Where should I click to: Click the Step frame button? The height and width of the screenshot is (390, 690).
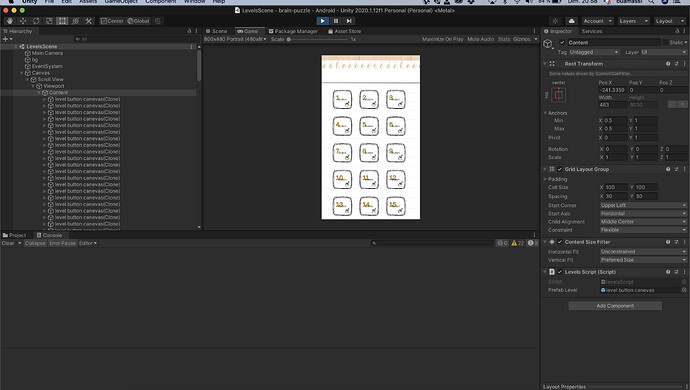349,21
